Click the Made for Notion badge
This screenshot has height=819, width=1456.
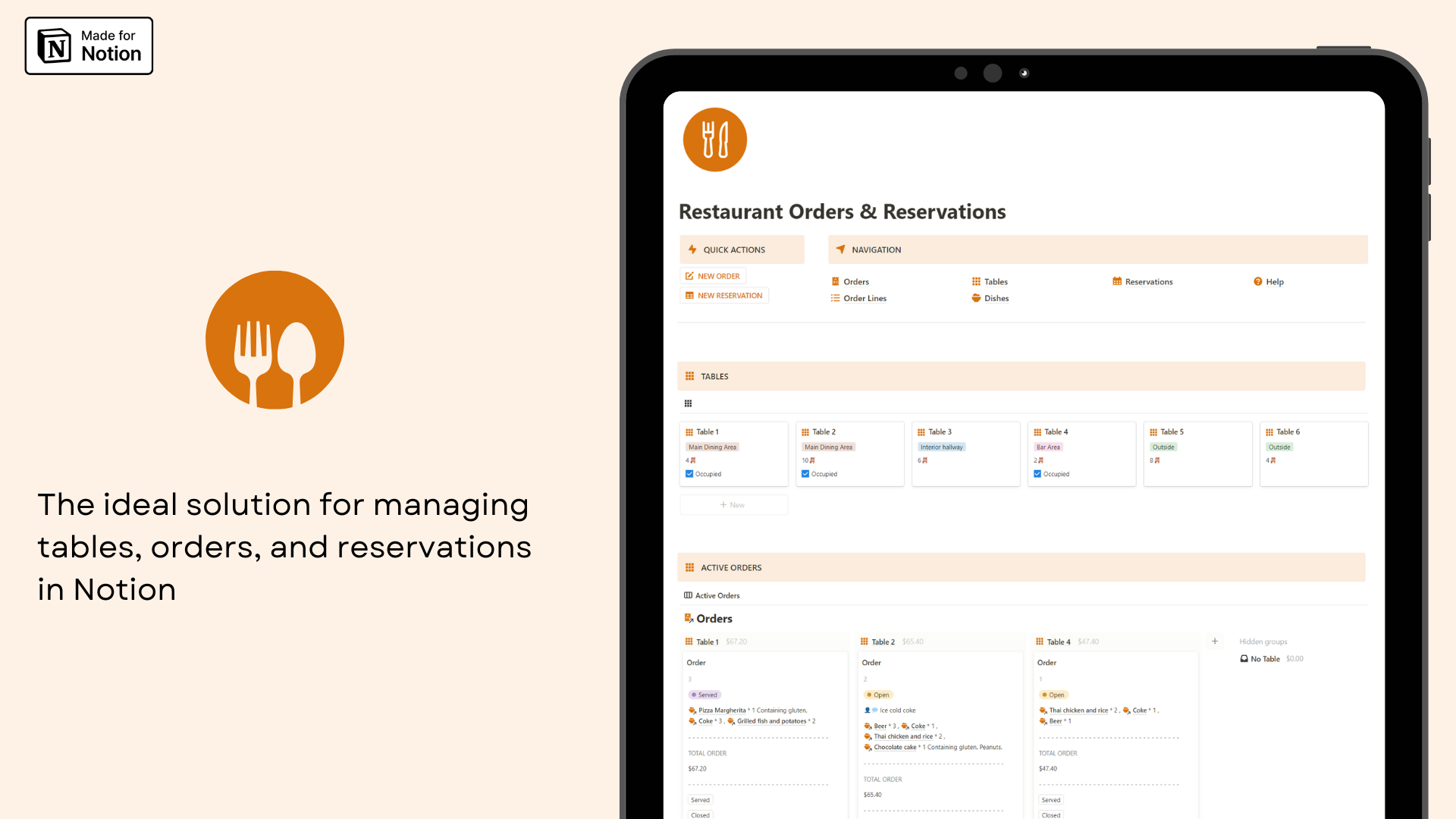89,46
